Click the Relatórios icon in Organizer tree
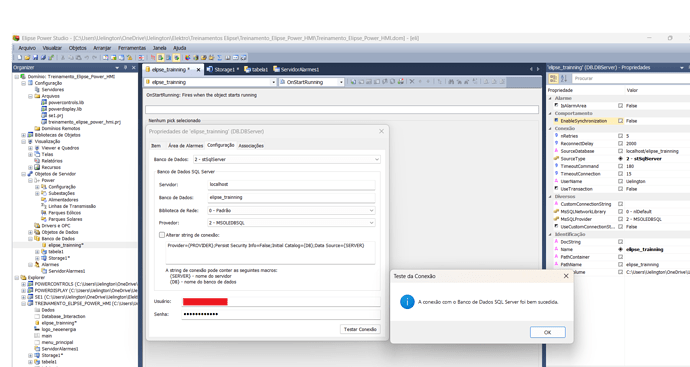The width and height of the screenshot is (690, 367). click(37, 161)
